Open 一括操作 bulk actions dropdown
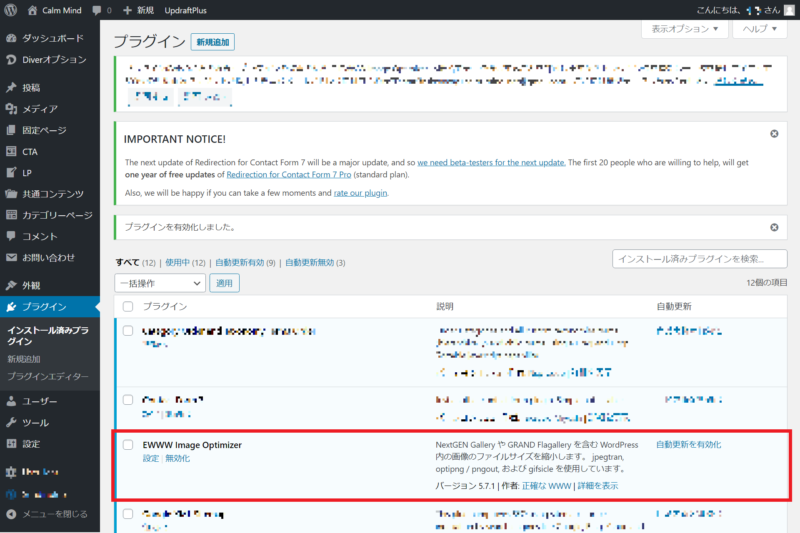 tap(160, 283)
